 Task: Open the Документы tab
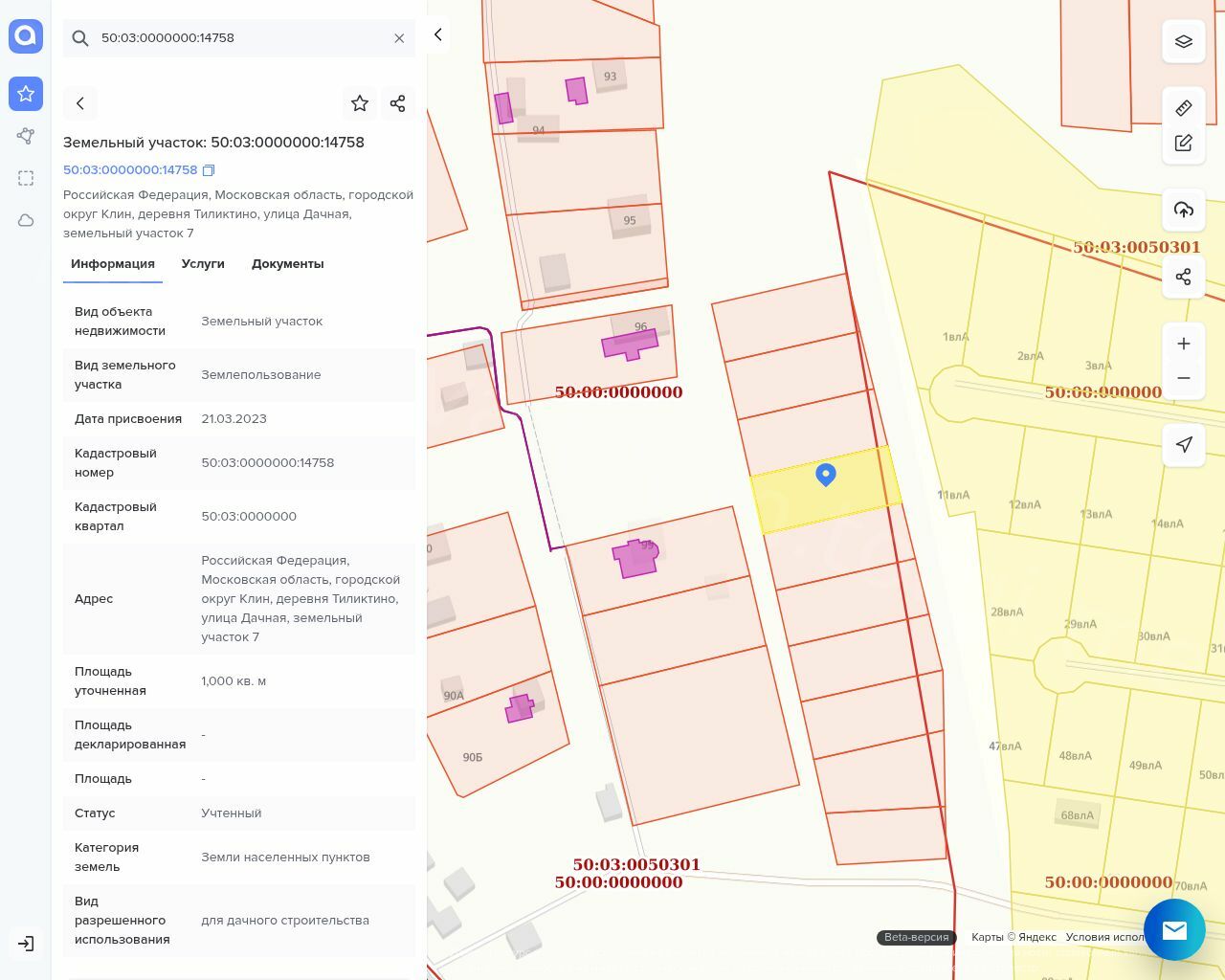(287, 264)
